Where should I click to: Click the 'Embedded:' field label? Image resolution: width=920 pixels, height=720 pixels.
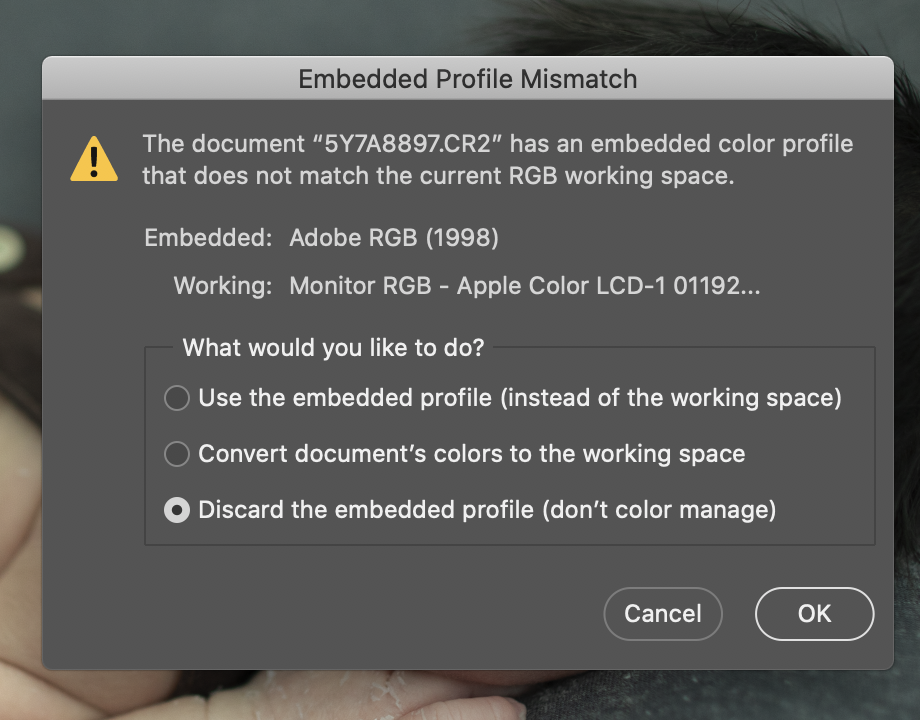208,238
